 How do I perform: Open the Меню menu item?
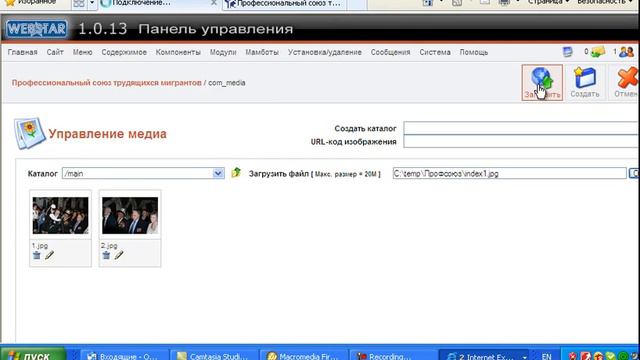pyautogui.click(x=82, y=52)
